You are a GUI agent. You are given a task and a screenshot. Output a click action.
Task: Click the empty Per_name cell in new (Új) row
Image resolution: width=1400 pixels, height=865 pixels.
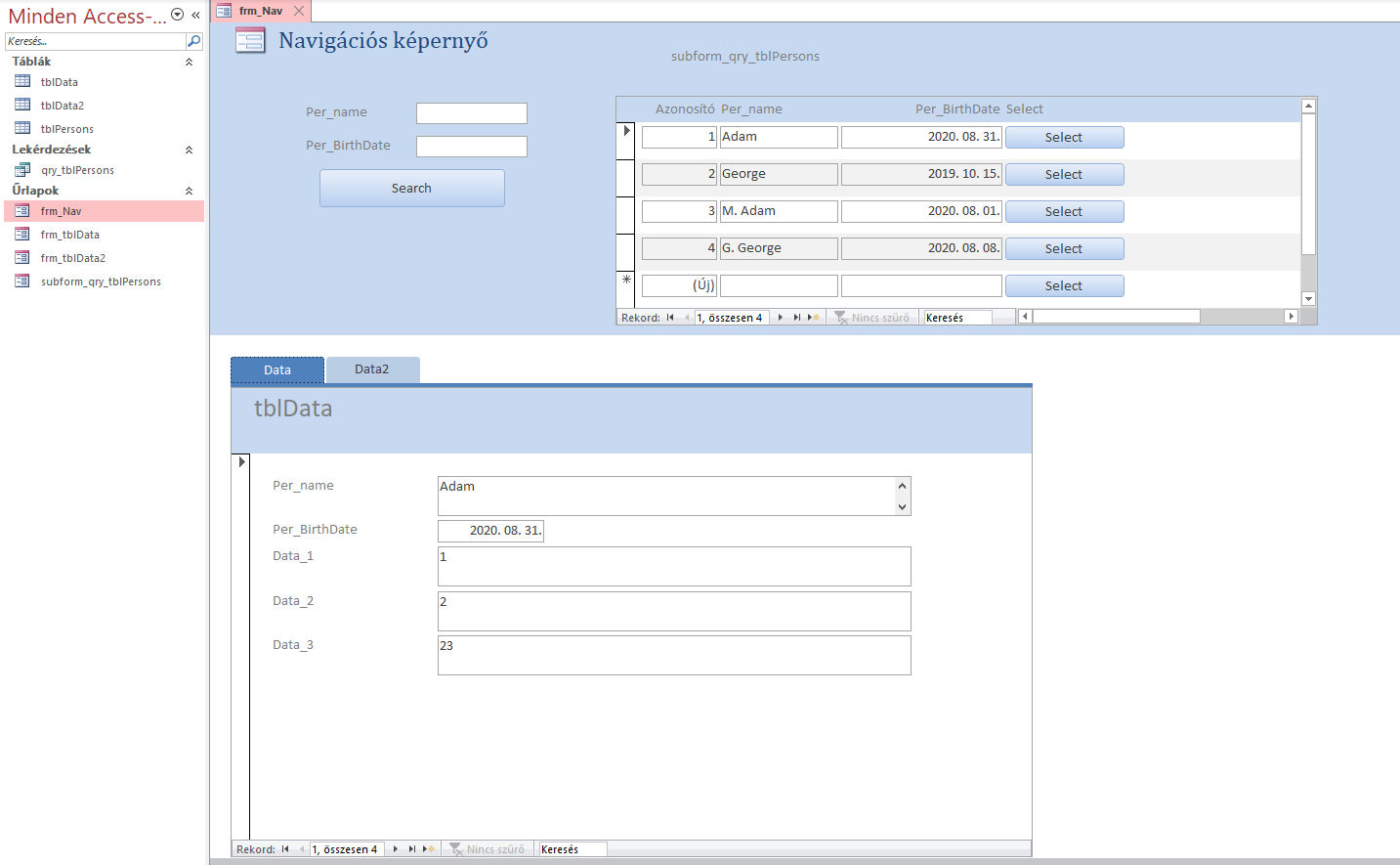(x=779, y=285)
